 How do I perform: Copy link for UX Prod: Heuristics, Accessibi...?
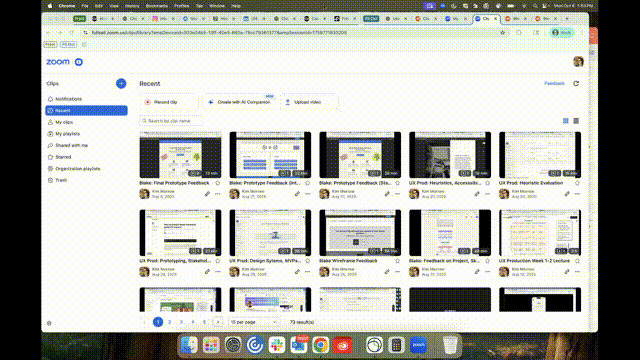coord(477,194)
